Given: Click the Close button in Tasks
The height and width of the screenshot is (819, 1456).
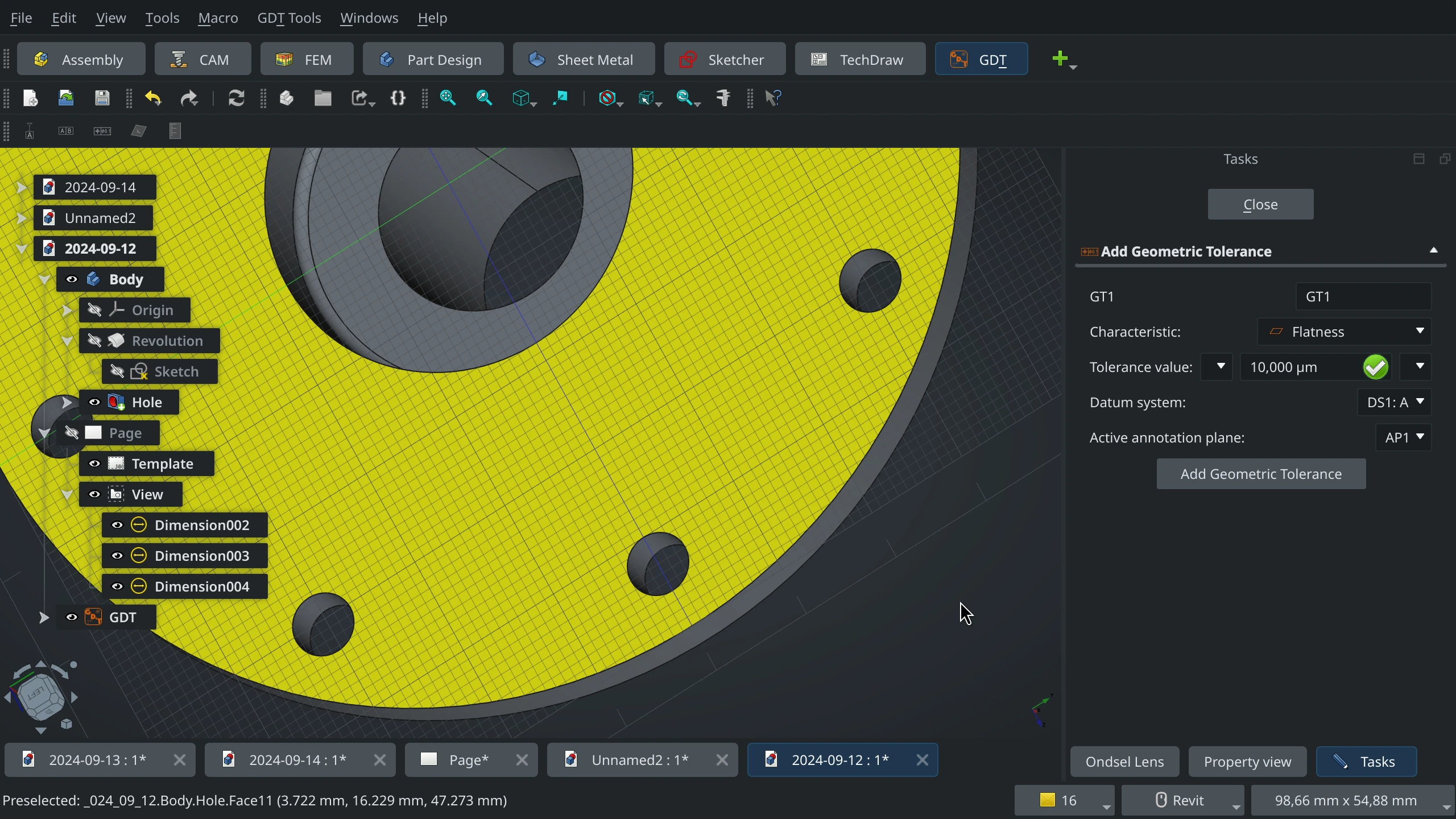Looking at the screenshot, I should click(x=1260, y=204).
